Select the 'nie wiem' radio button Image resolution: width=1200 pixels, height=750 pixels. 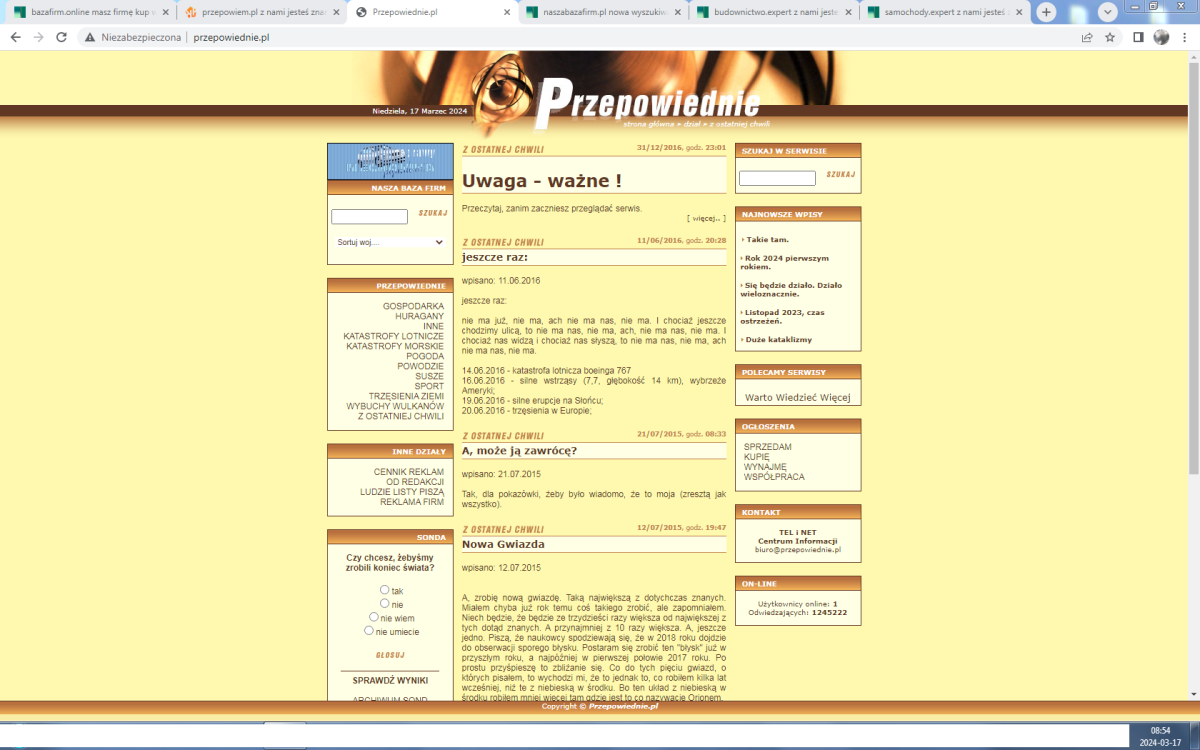pyautogui.click(x=374, y=617)
